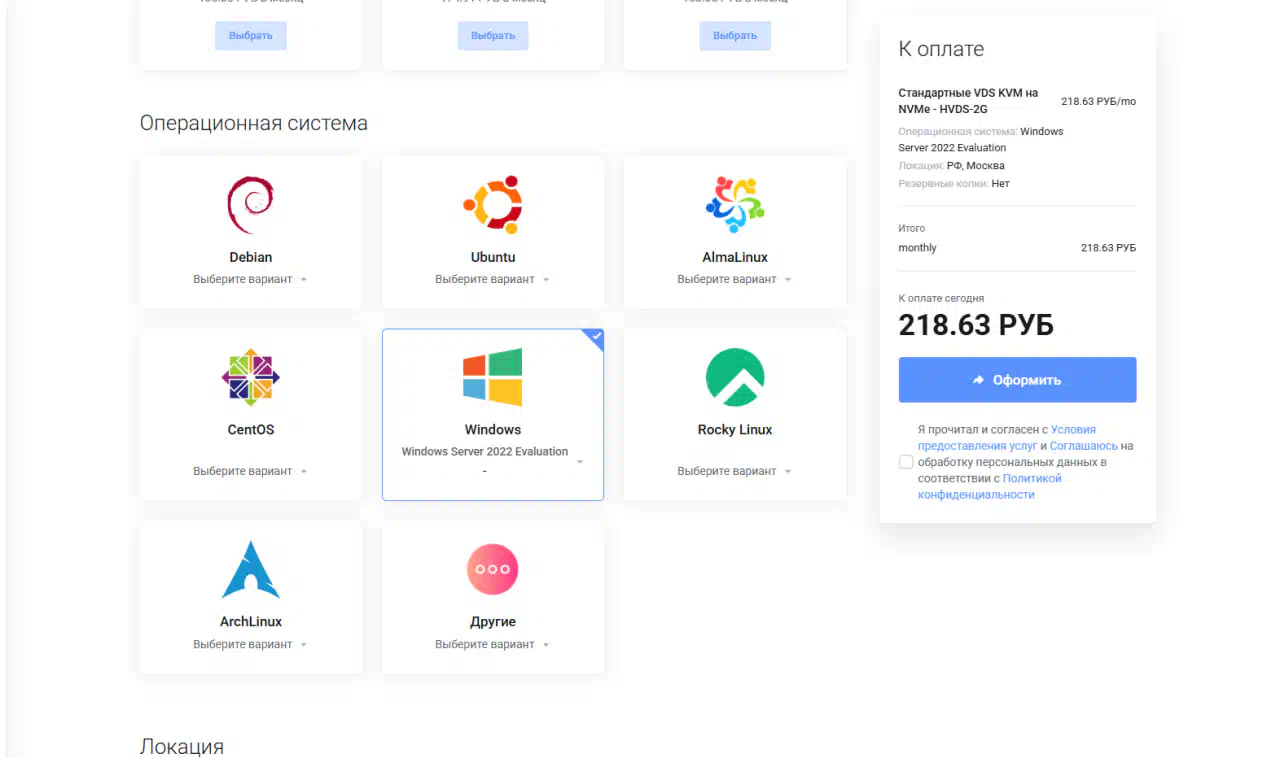The image size is (1280, 758).
Task: Click the Резервные копии: Нет line
Action: point(954,184)
